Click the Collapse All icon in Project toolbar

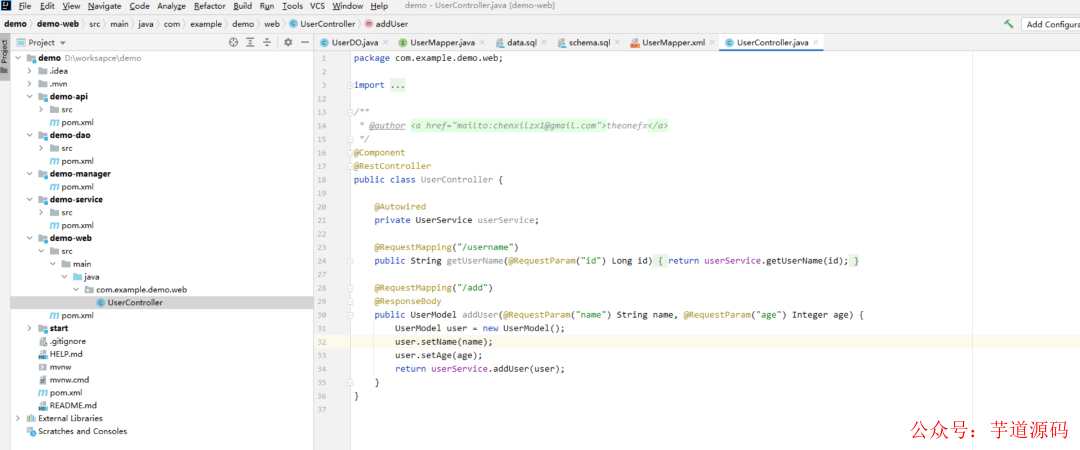point(267,43)
